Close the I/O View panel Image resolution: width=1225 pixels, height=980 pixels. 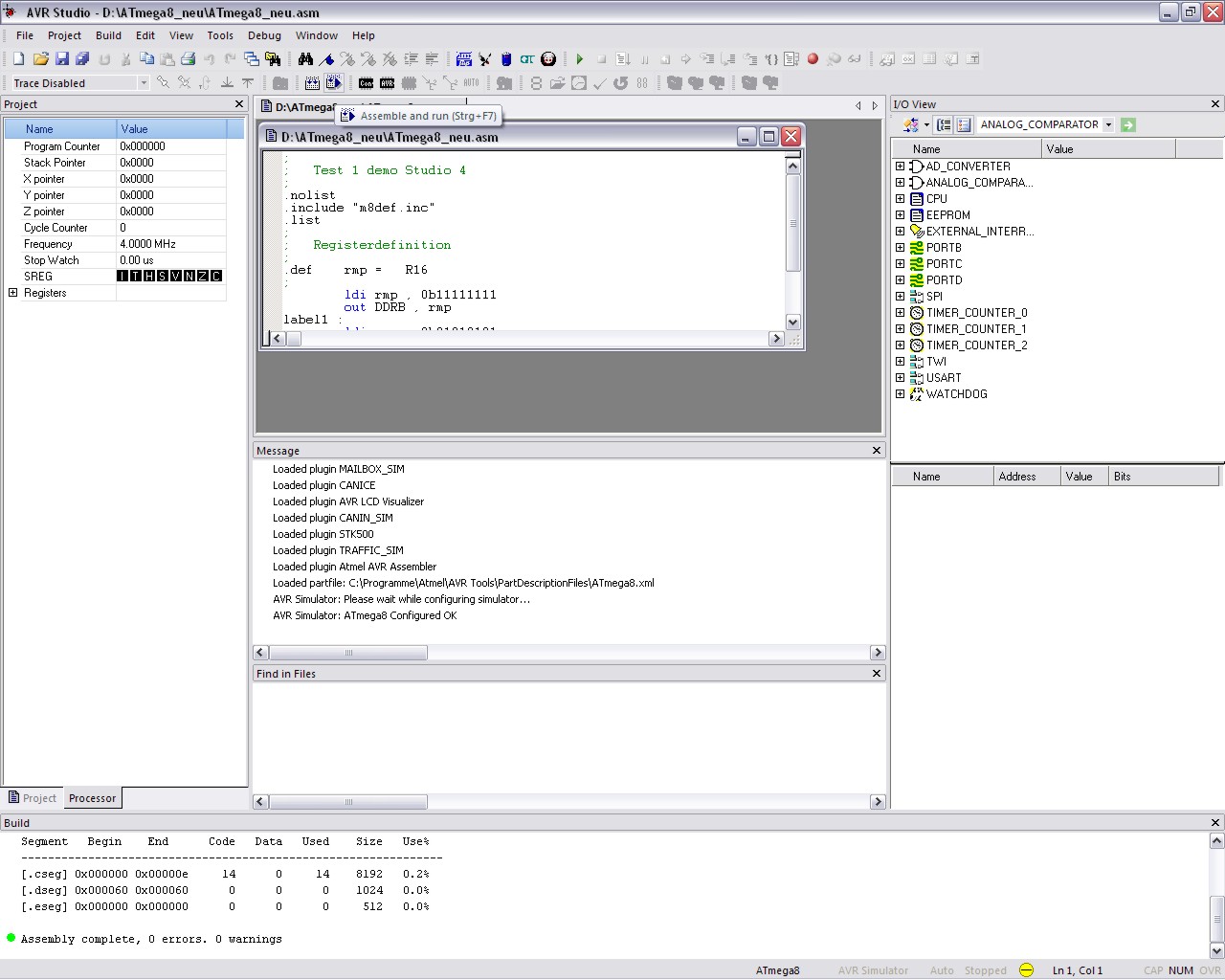tap(1215, 104)
